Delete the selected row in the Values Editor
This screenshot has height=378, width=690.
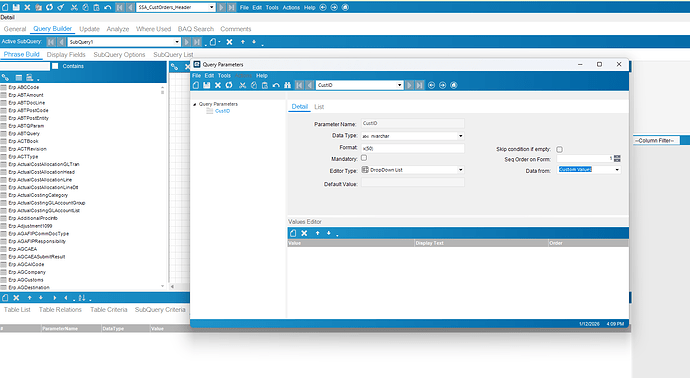pos(304,233)
